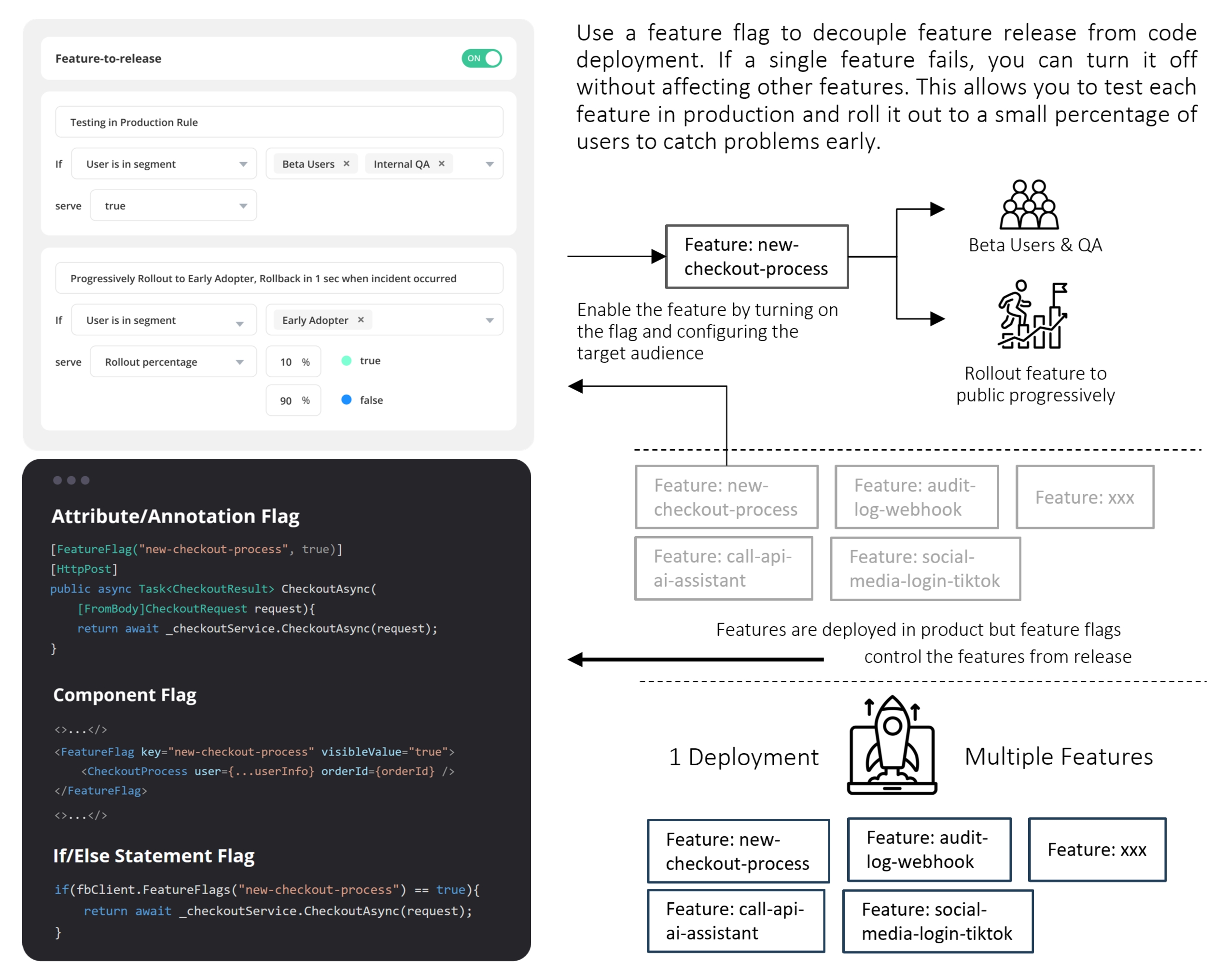Viewport: 1228px width, 980px height.
Task: Open the first User is in segment dropdown
Action: click(164, 164)
